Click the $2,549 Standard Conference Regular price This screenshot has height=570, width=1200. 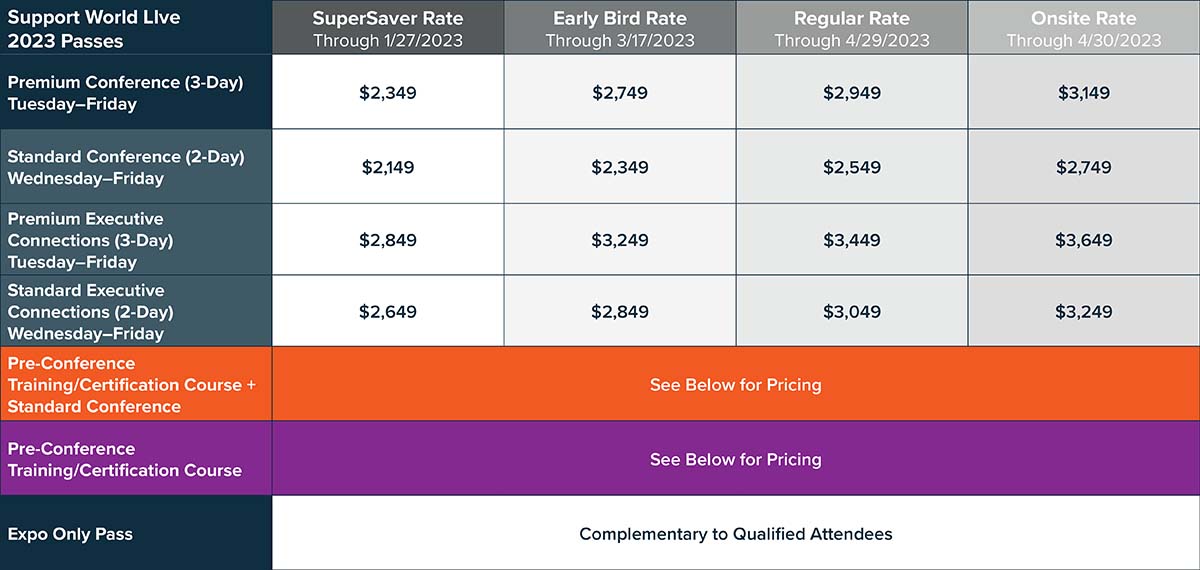tap(852, 167)
